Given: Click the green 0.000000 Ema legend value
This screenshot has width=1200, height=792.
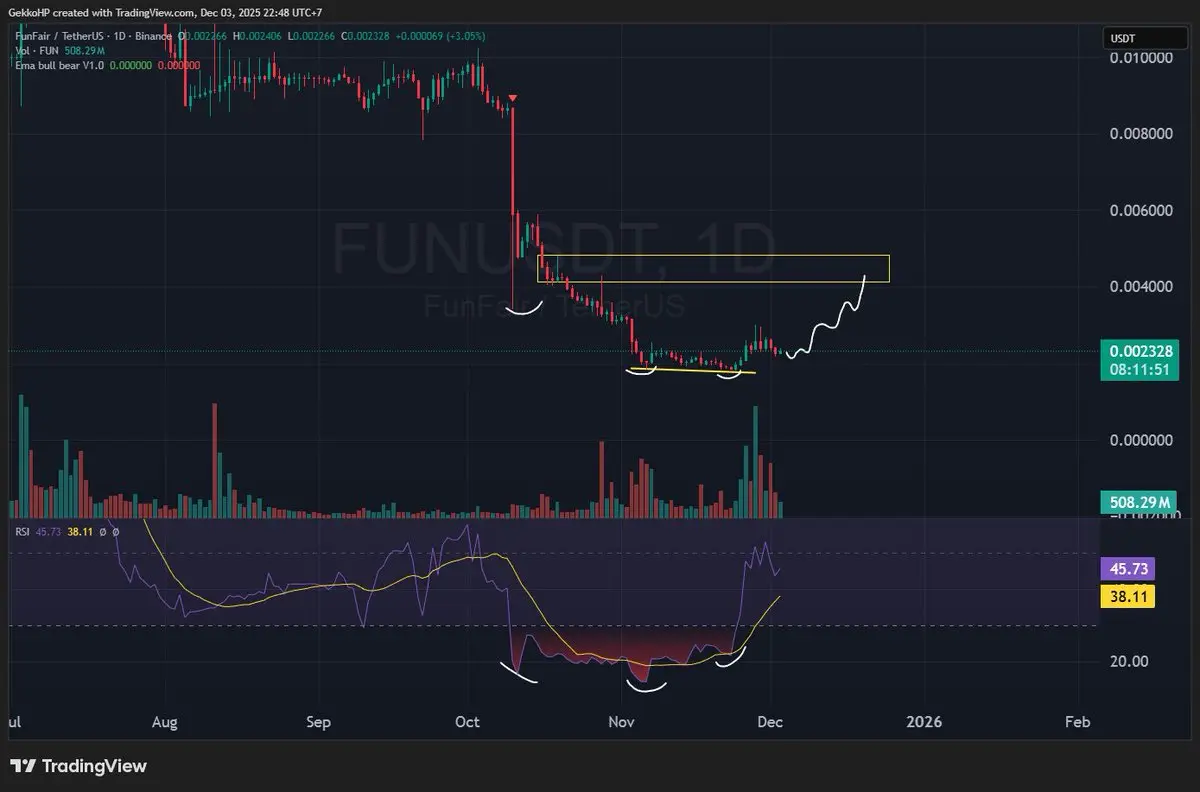Looking at the screenshot, I should (x=131, y=65).
